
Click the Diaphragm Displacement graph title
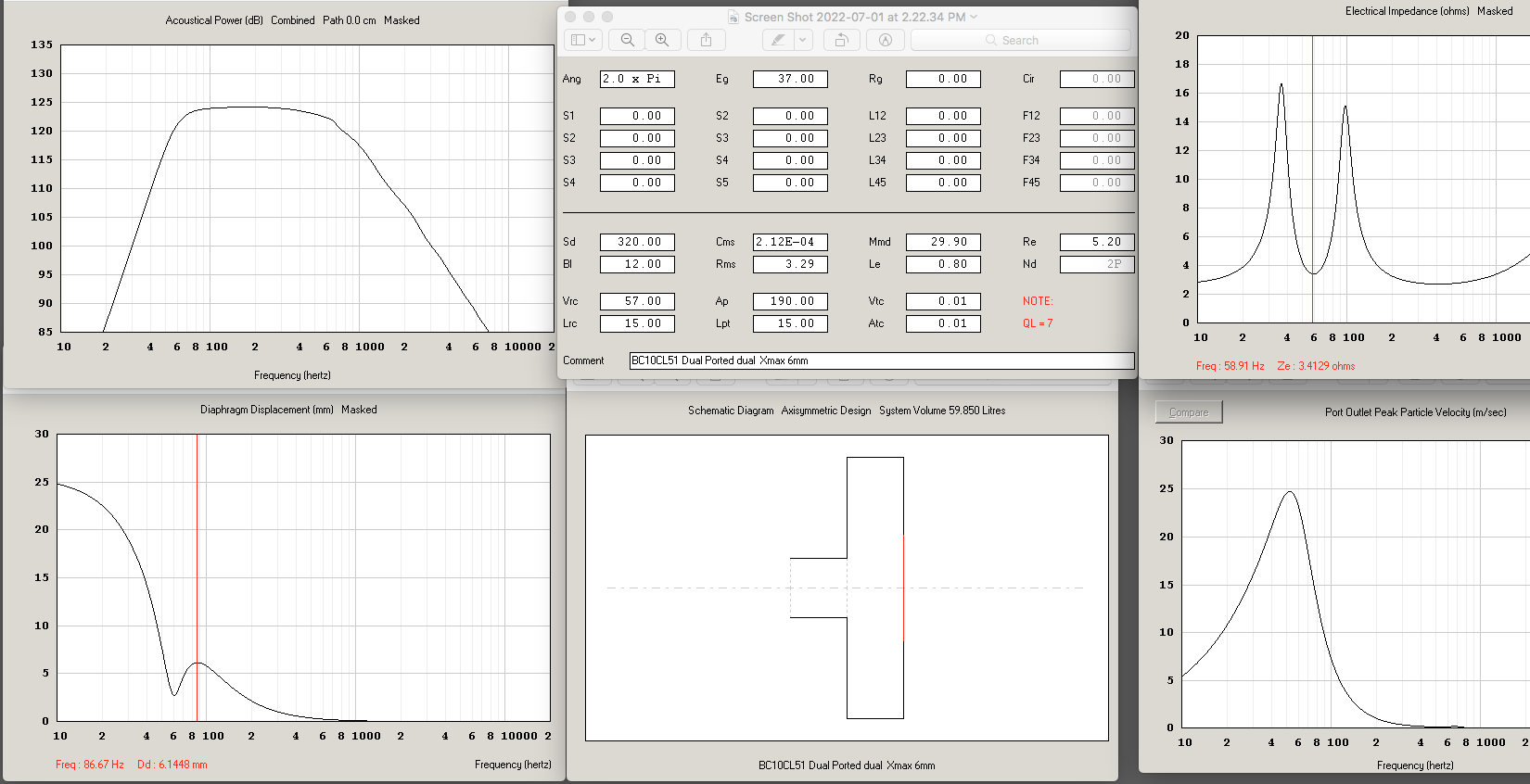288,410
